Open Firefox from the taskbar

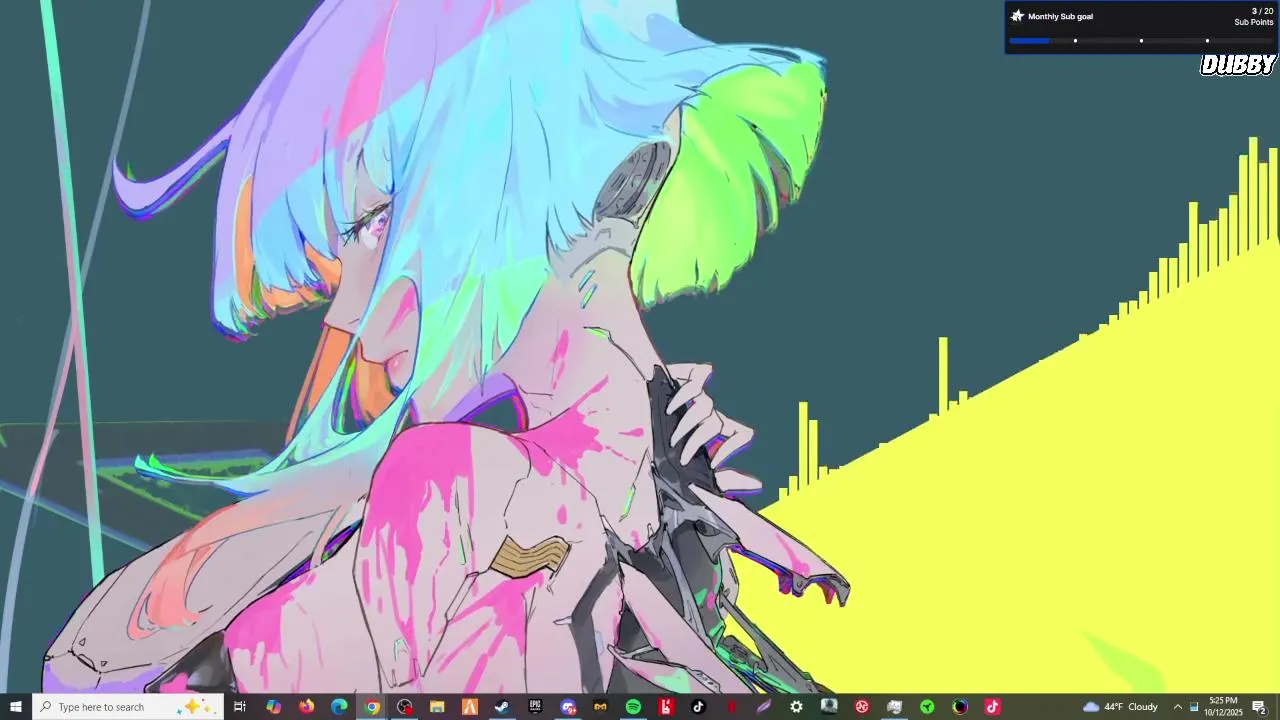(306, 707)
